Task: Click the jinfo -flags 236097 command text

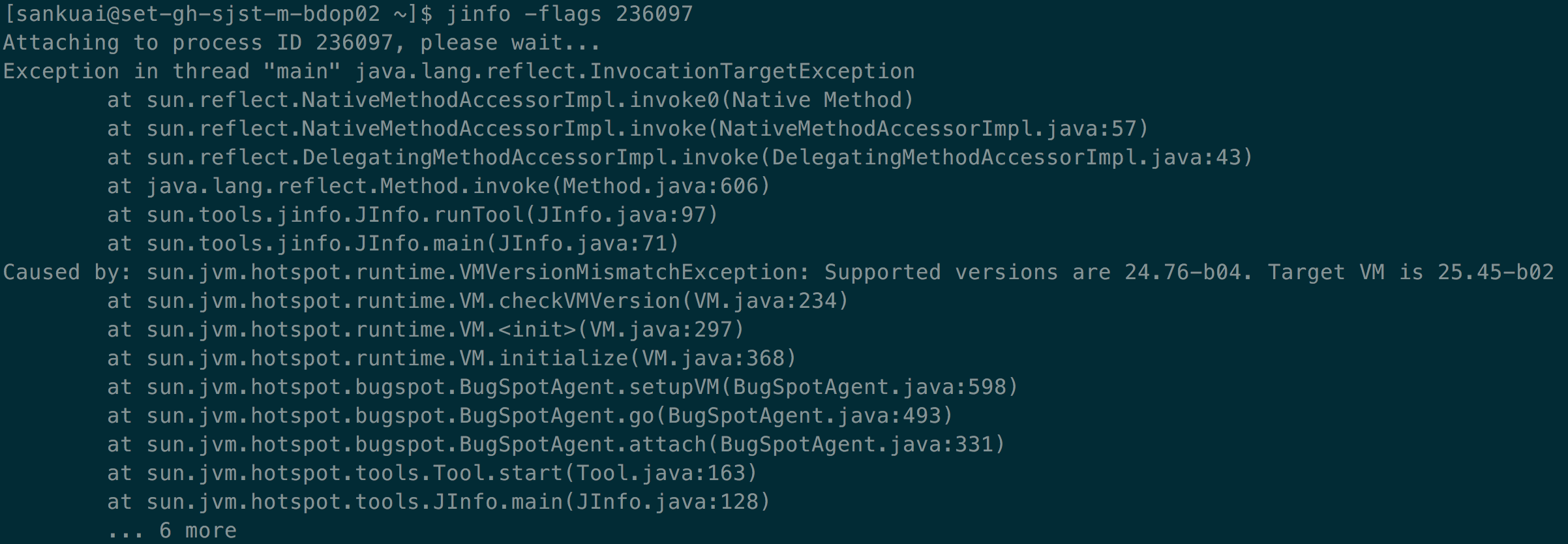Action: (x=569, y=14)
